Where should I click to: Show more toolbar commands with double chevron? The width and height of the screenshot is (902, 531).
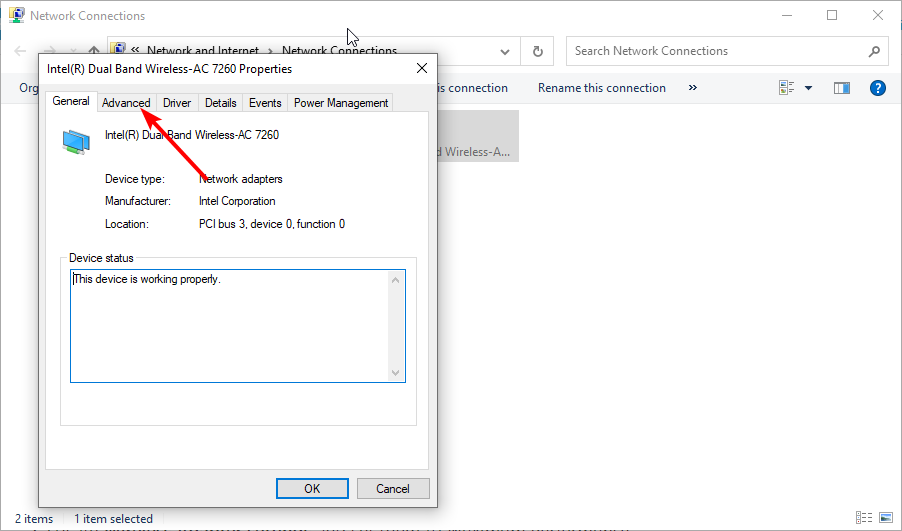point(693,88)
